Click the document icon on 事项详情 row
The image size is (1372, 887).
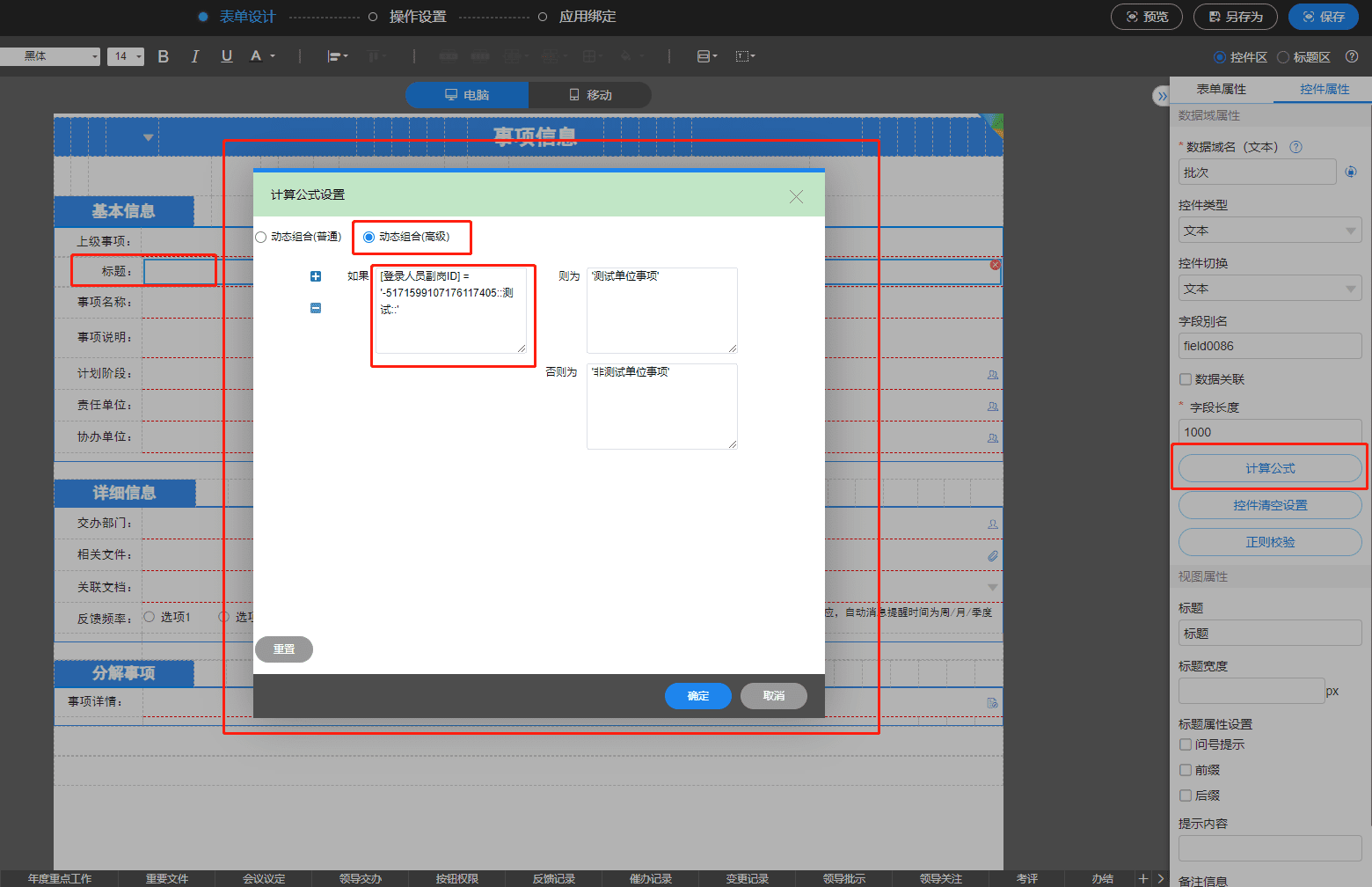coord(993,703)
